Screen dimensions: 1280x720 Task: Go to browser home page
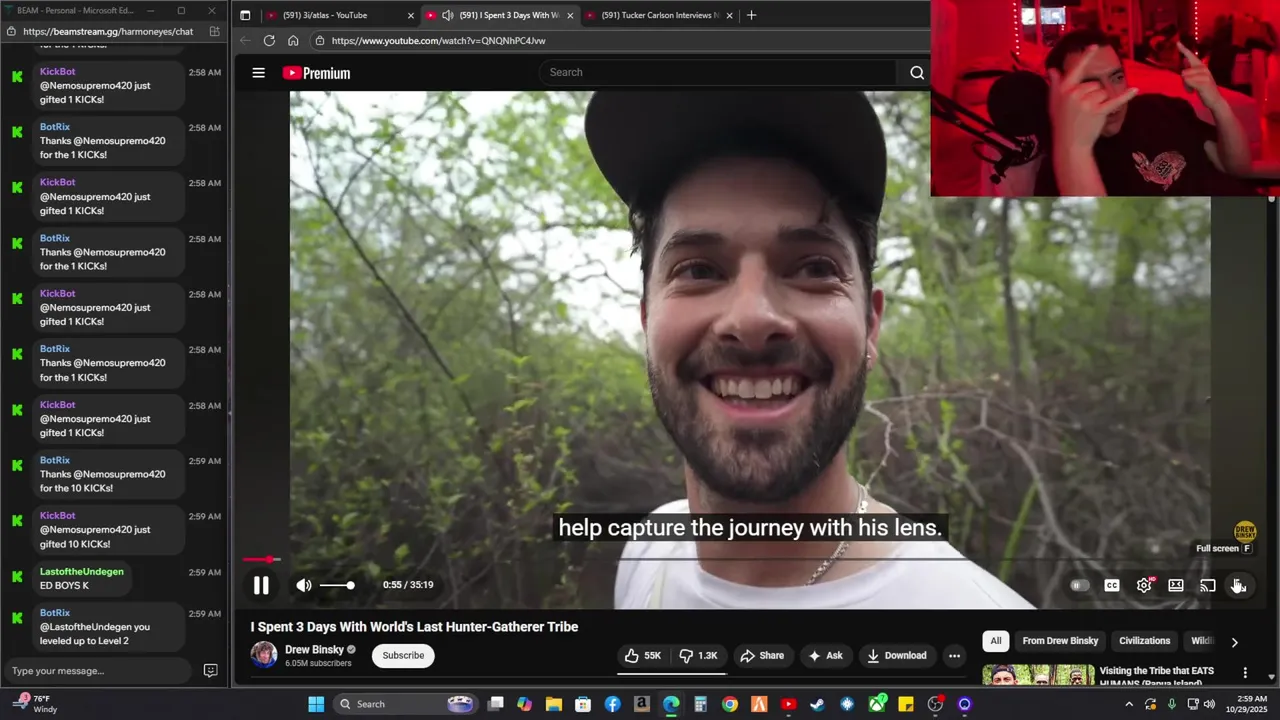293,41
